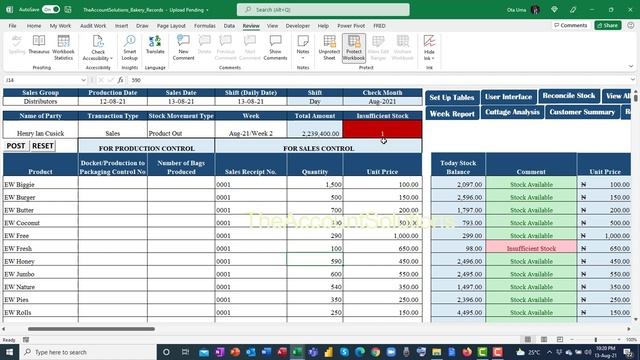Switch to Normal view icon
The image size is (640, 360).
[528, 340]
